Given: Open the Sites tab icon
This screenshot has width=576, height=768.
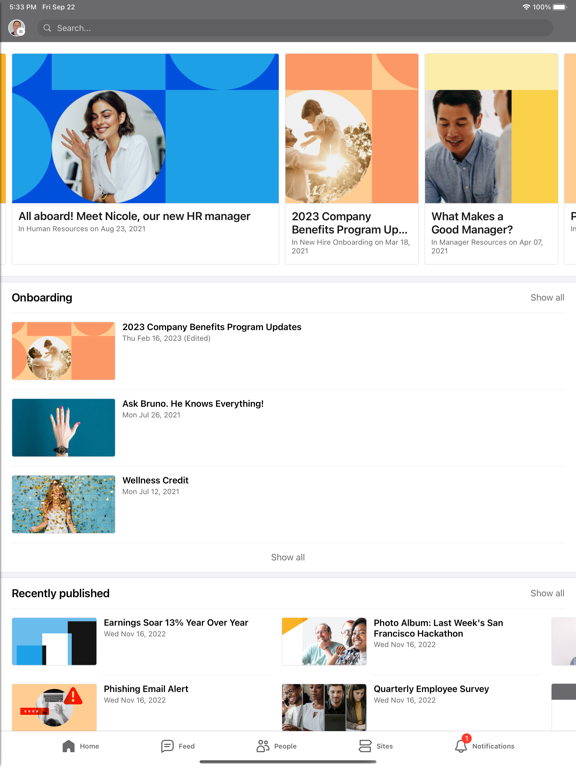Looking at the screenshot, I should (365, 746).
